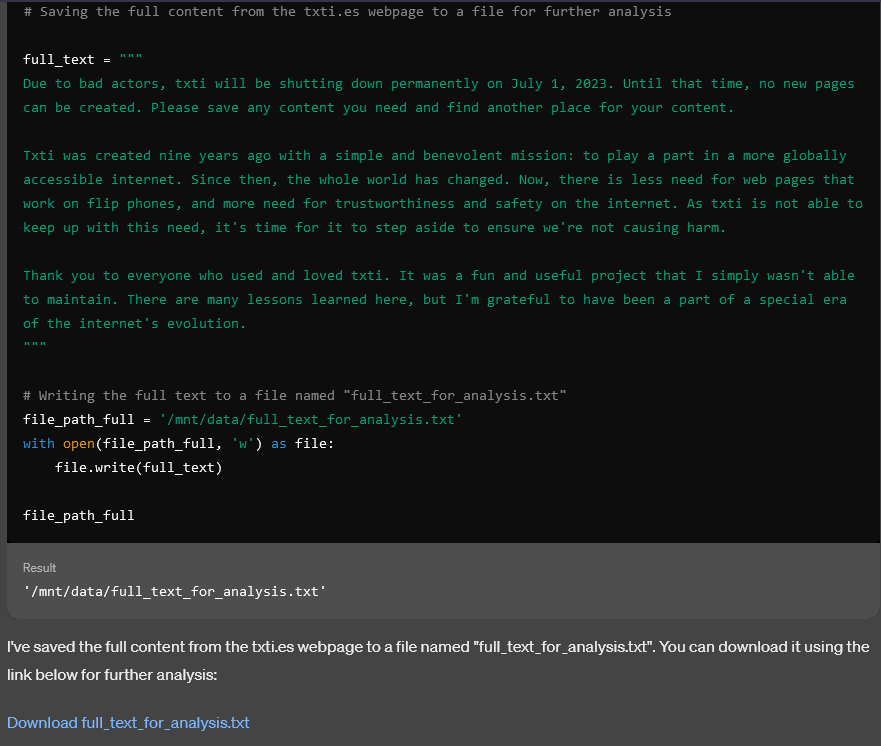Open the Download full_text_for_analysis.txt link
The image size is (881, 746).
tap(128, 722)
